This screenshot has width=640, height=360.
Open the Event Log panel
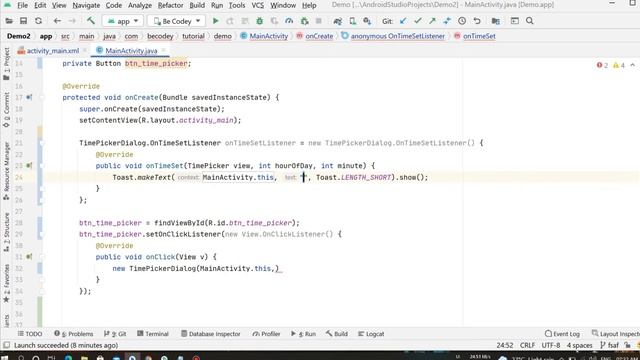coord(562,334)
